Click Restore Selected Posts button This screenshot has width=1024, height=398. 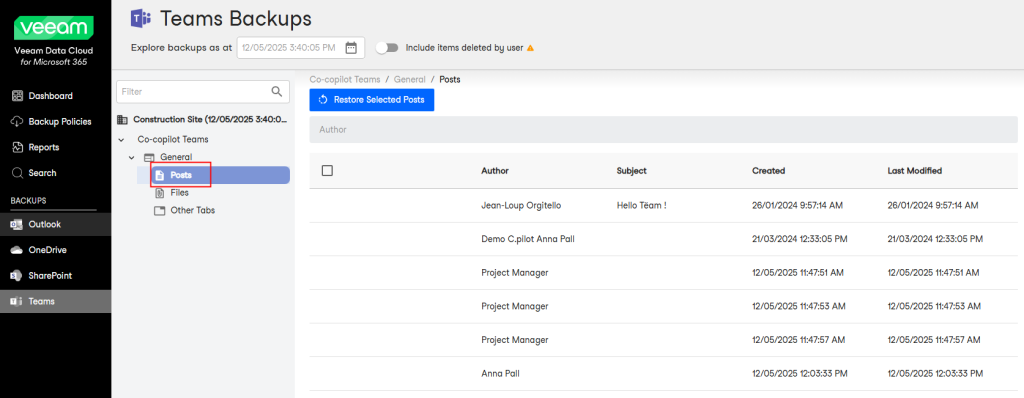click(372, 100)
